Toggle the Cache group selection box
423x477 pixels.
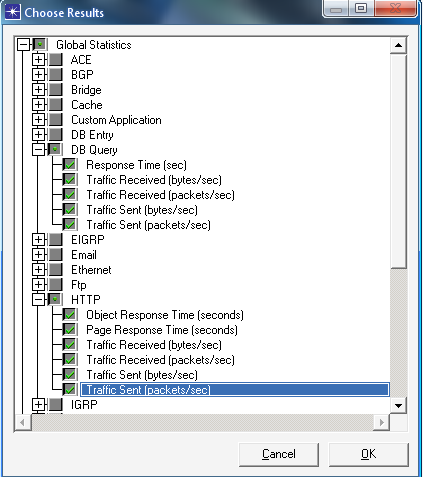(x=55, y=105)
